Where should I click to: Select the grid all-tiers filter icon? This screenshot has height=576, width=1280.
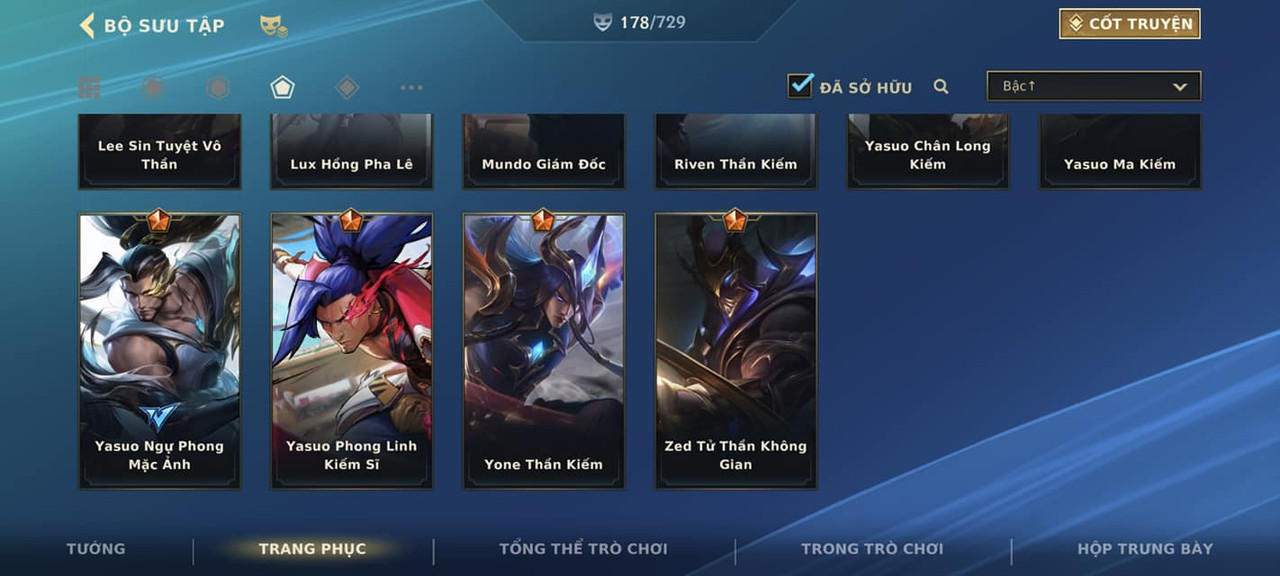point(89,88)
